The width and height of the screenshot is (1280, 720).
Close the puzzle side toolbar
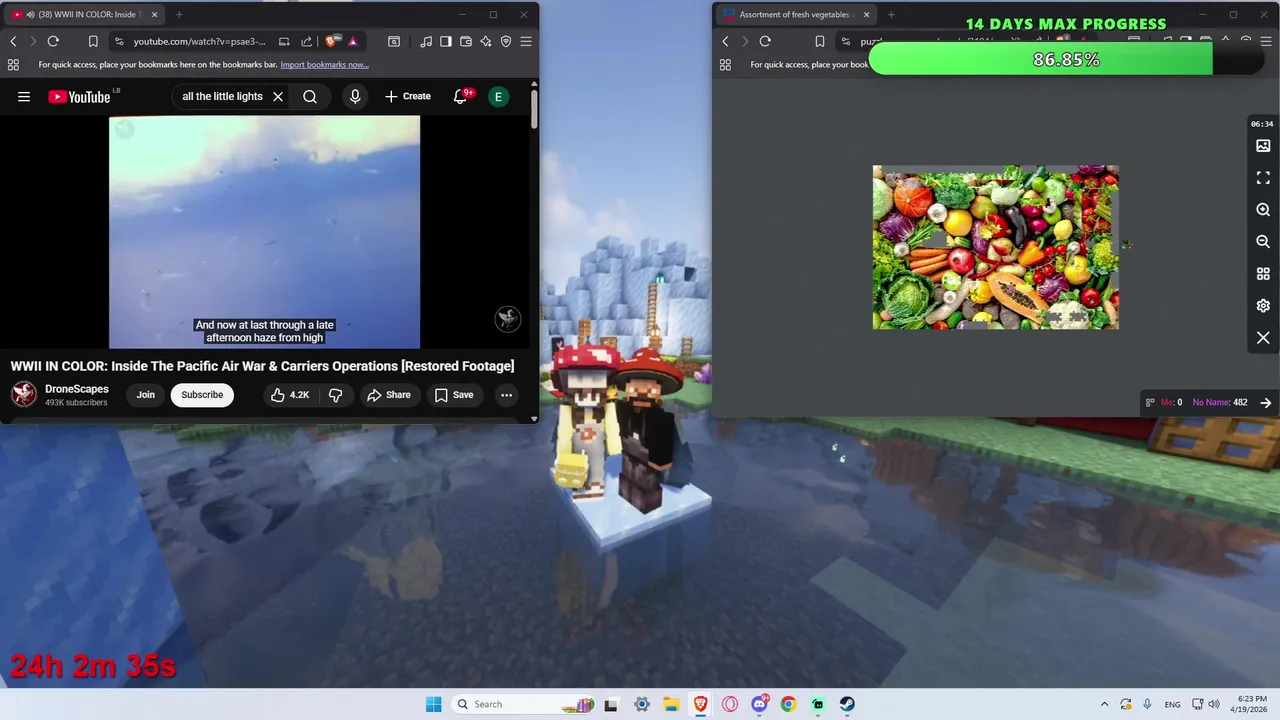click(1263, 338)
